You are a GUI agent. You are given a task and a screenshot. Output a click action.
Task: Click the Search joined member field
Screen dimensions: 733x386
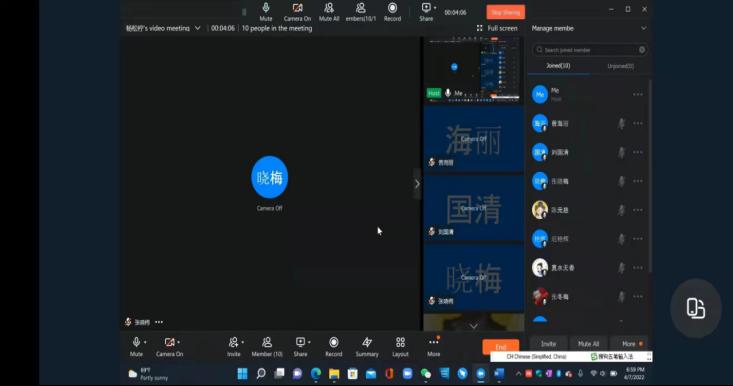tap(590, 50)
